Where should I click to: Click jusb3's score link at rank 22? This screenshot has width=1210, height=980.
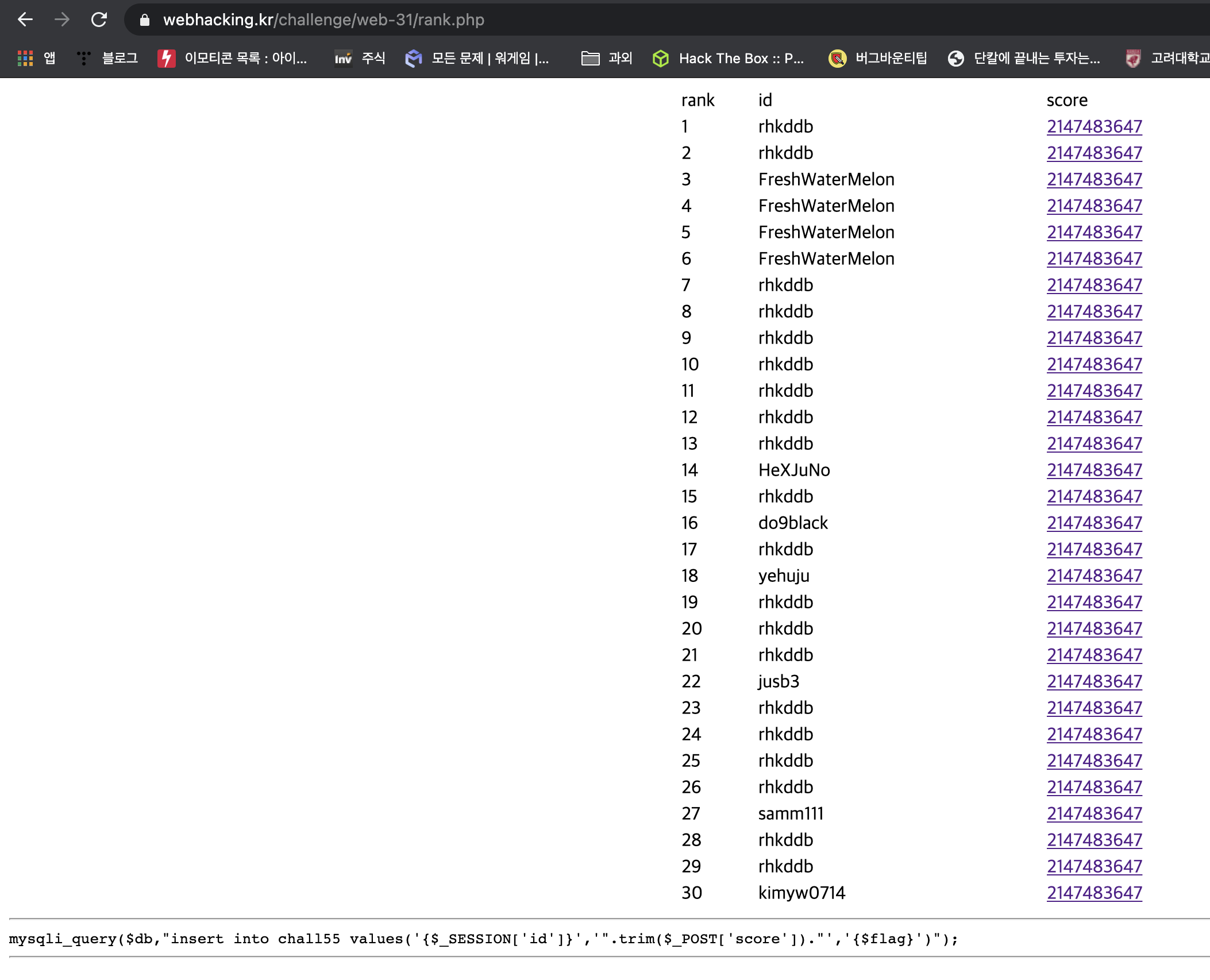tap(1094, 681)
